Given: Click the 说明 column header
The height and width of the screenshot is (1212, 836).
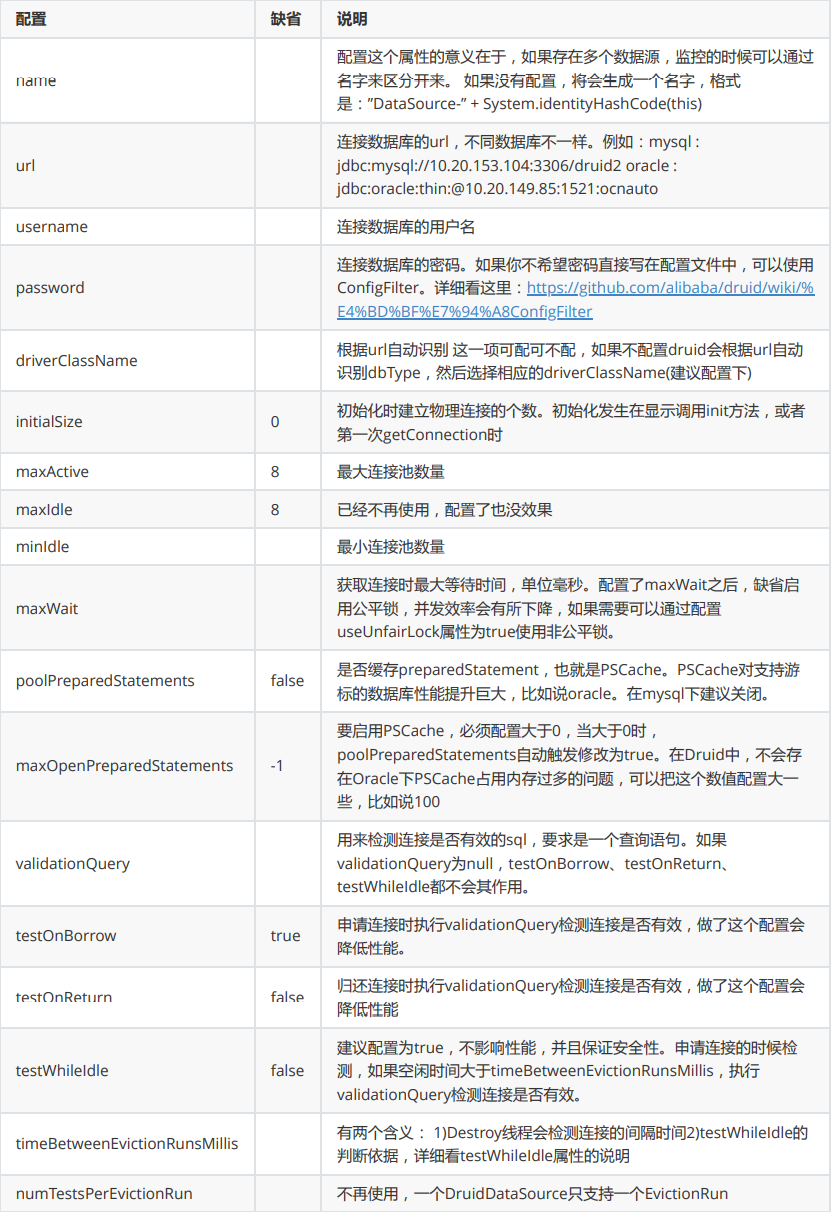Looking at the screenshot, I should point(352,19).
